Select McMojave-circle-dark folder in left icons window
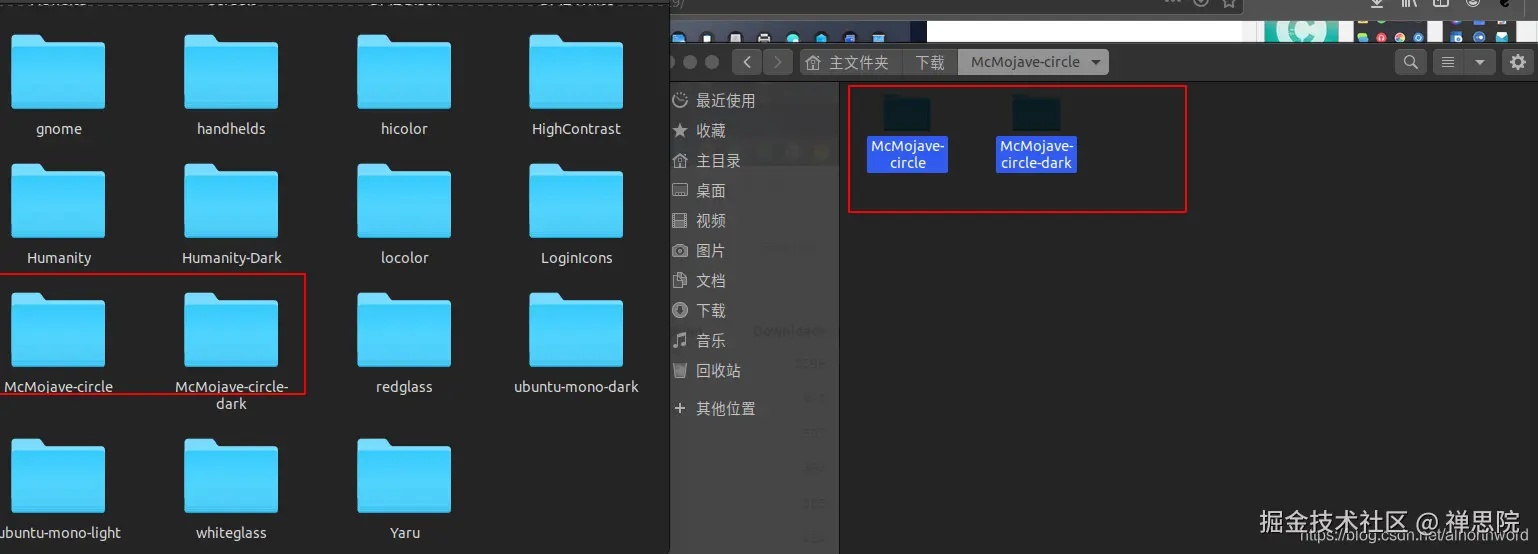 pyautogui.click(x=231, y=351)
